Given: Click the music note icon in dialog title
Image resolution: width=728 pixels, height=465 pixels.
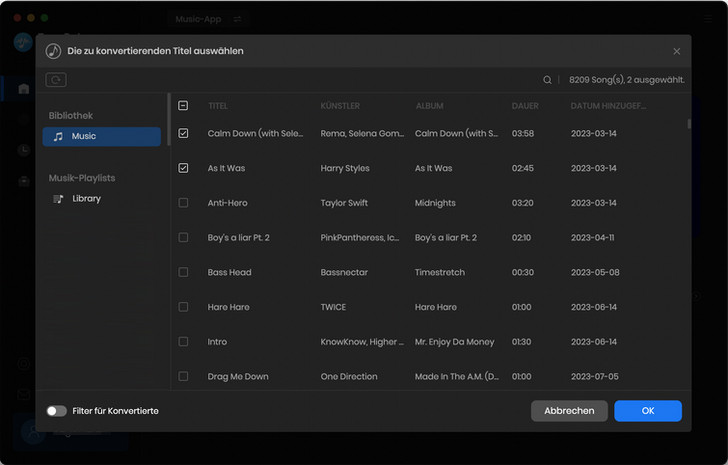Looking at the screenshot, I should tap(53, 51).
